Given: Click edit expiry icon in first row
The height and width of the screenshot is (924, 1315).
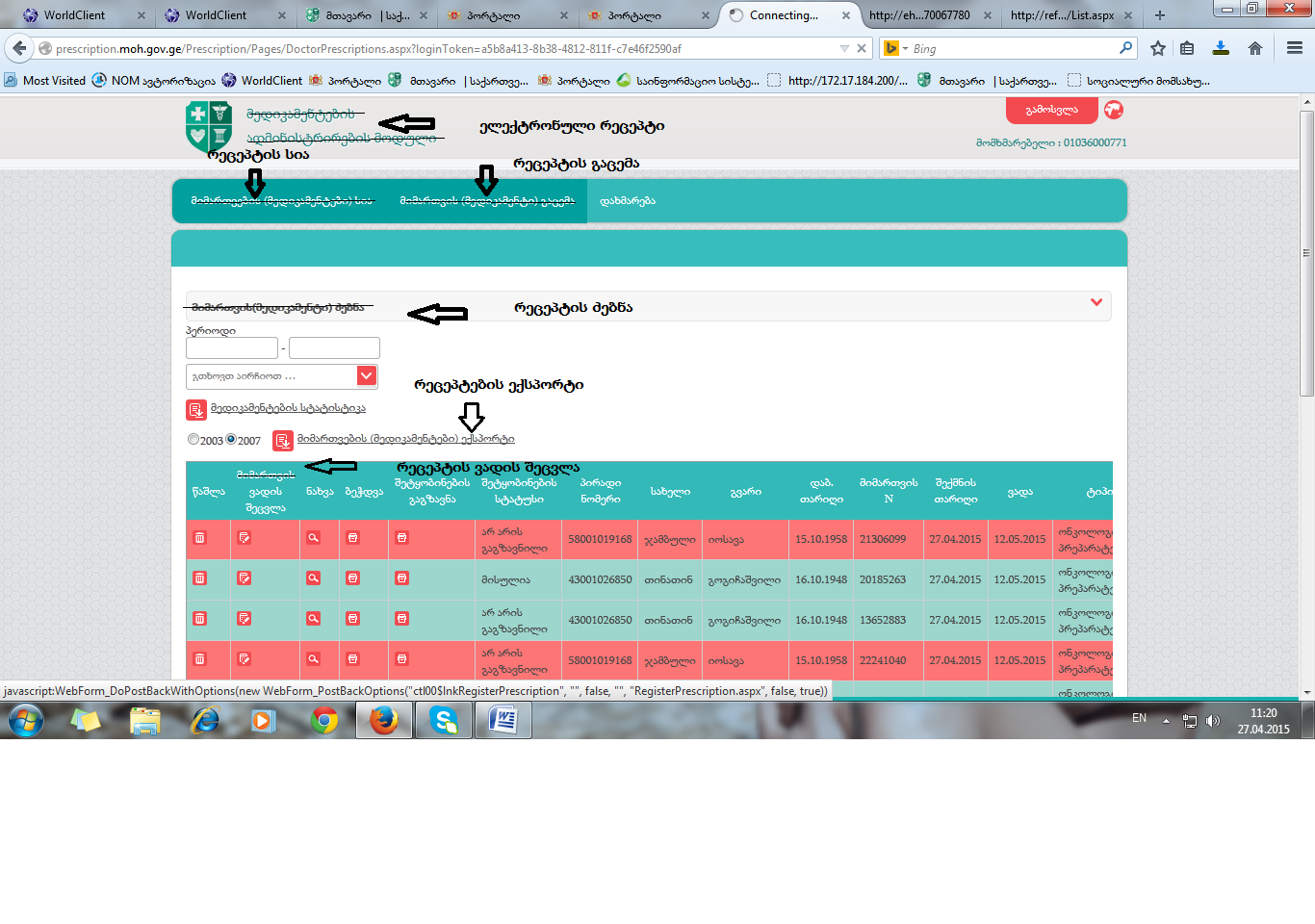Looking at the screenshot, I should click(x=245, y=538).
